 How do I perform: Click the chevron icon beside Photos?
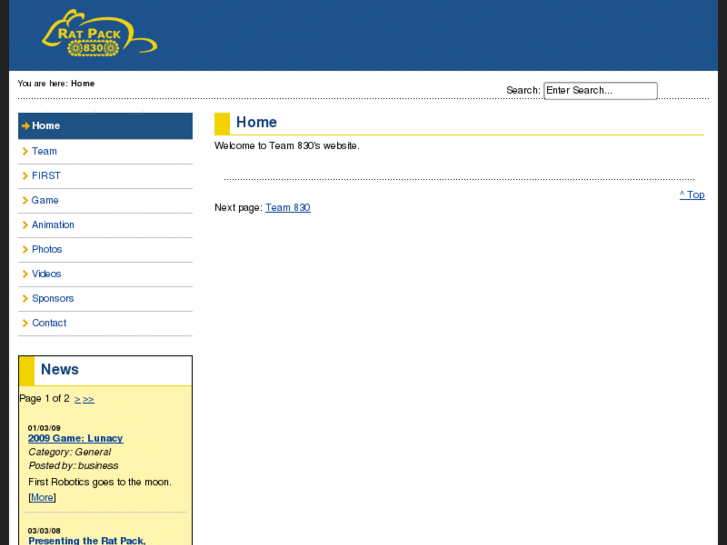point(26,250)
